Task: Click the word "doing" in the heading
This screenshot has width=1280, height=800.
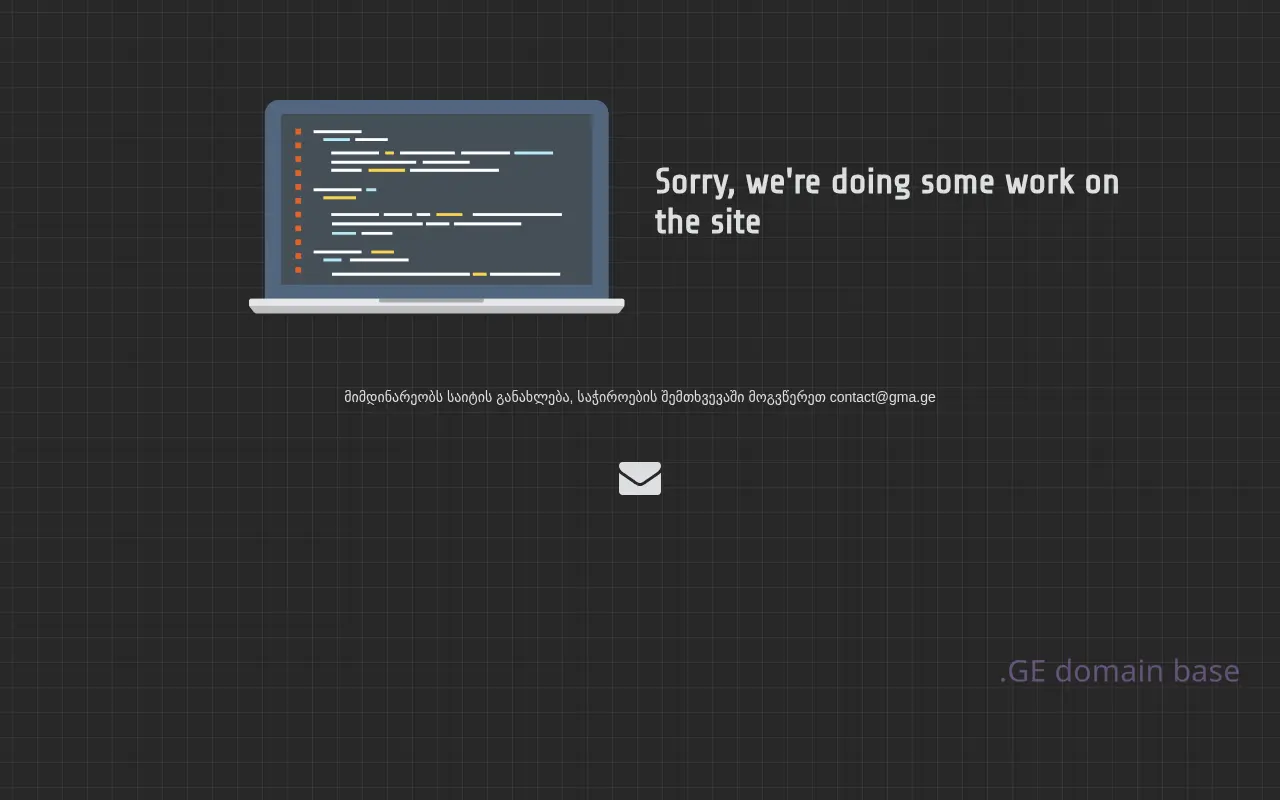Action: [x=871, y=183]
